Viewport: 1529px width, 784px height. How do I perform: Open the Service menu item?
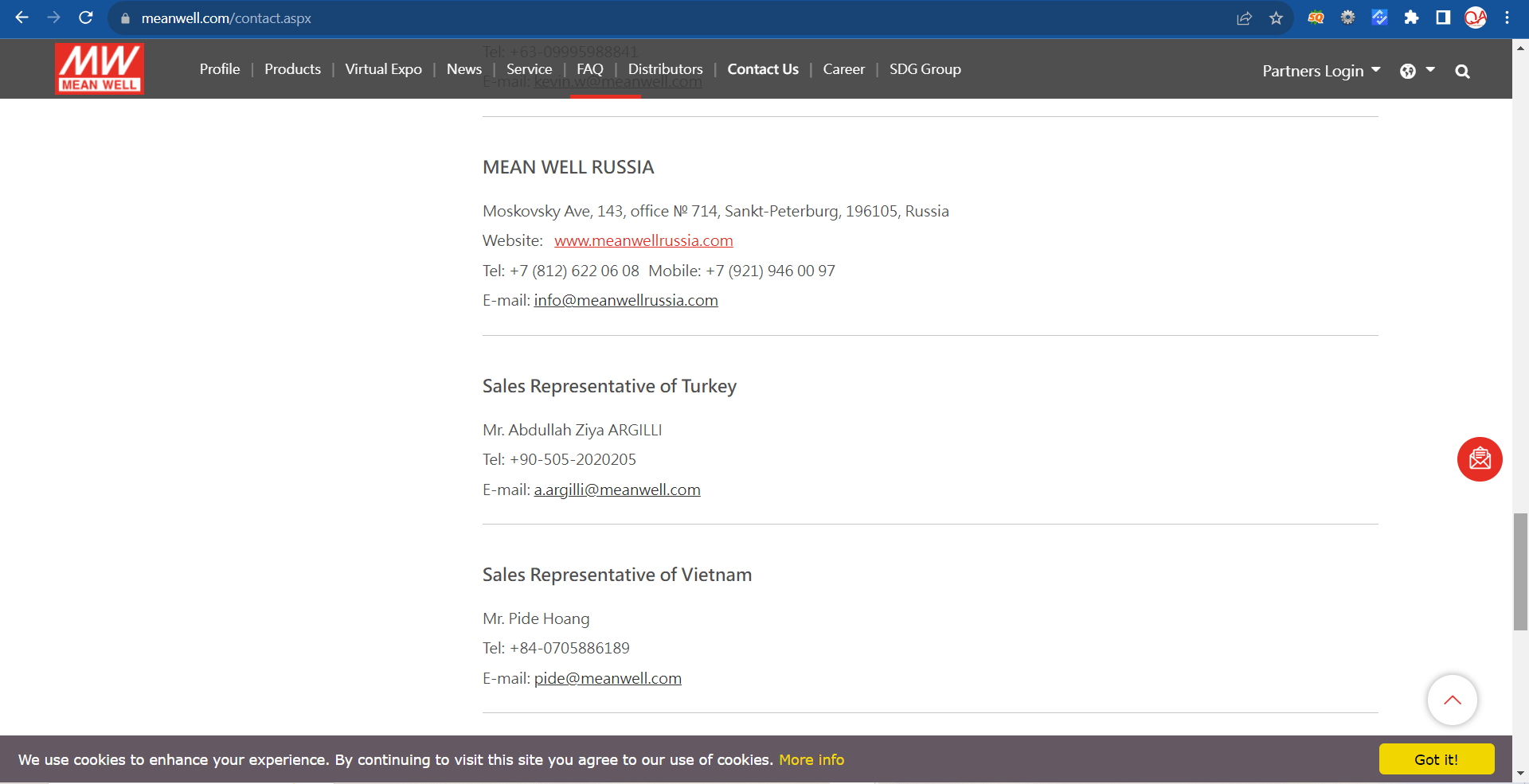click(529, 69)
